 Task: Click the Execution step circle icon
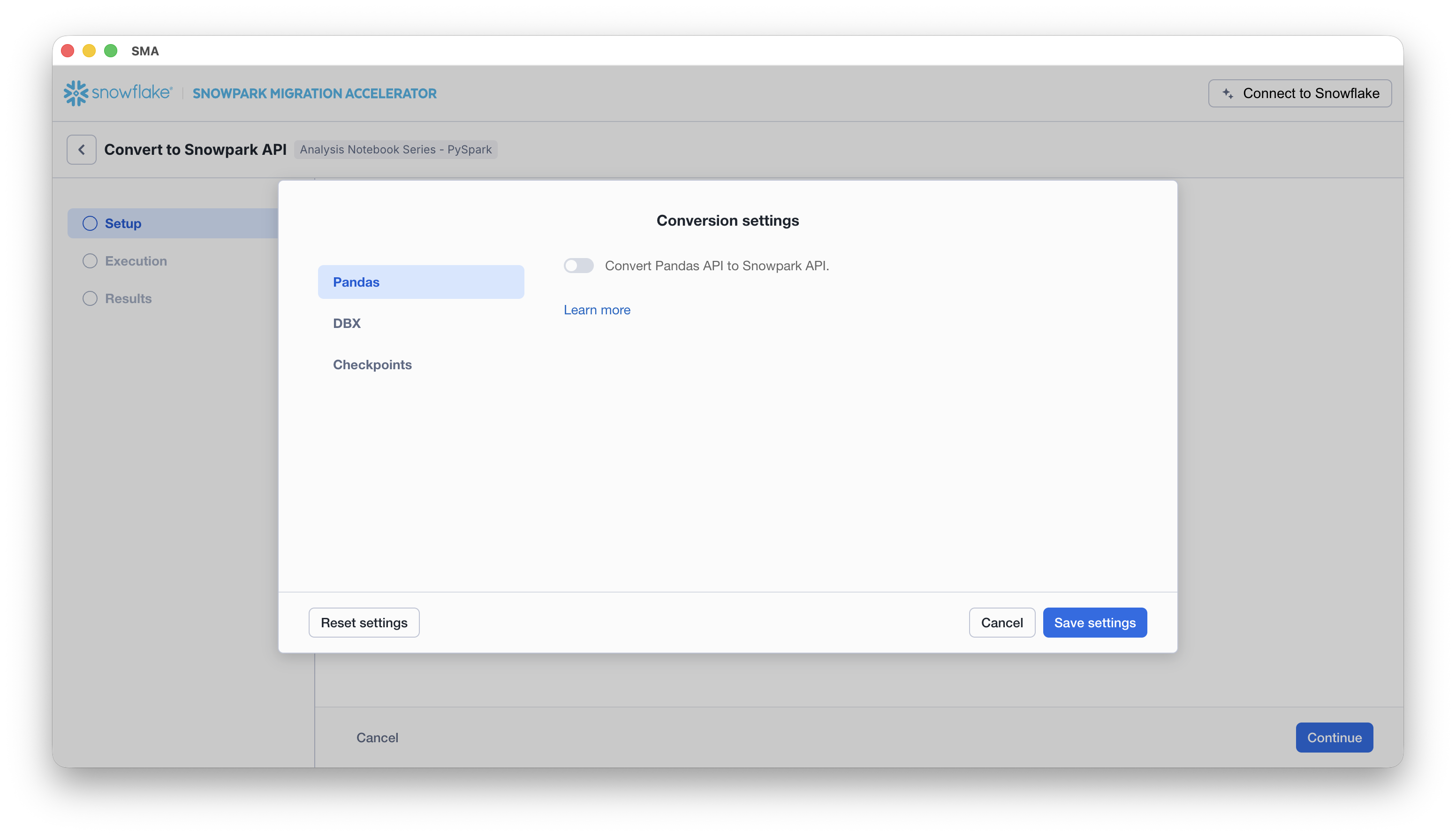point(90,261)
